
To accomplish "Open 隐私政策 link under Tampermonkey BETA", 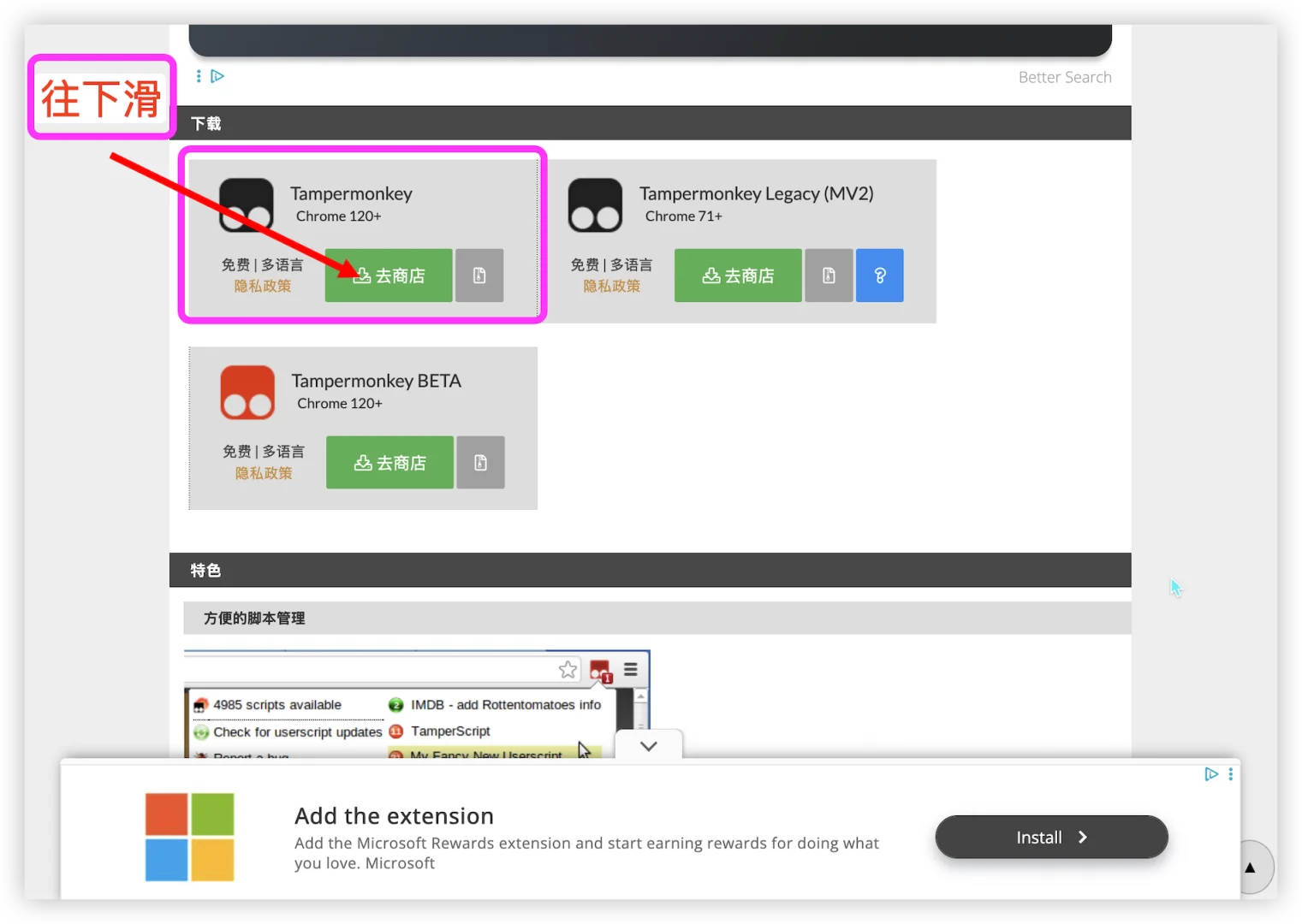I will pyautogui.click(x=264, y=473).
